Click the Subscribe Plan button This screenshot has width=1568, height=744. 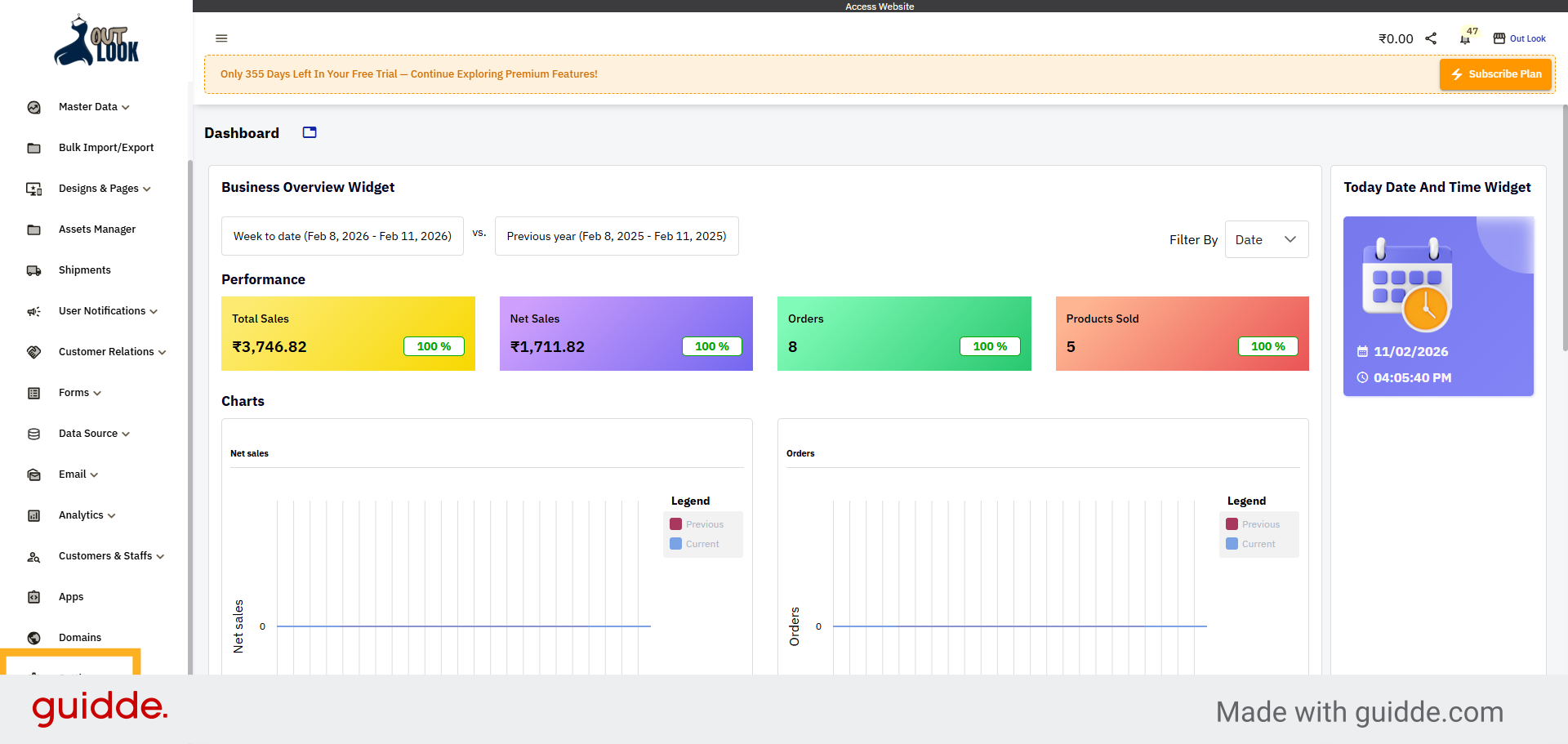click(1495, 74)
